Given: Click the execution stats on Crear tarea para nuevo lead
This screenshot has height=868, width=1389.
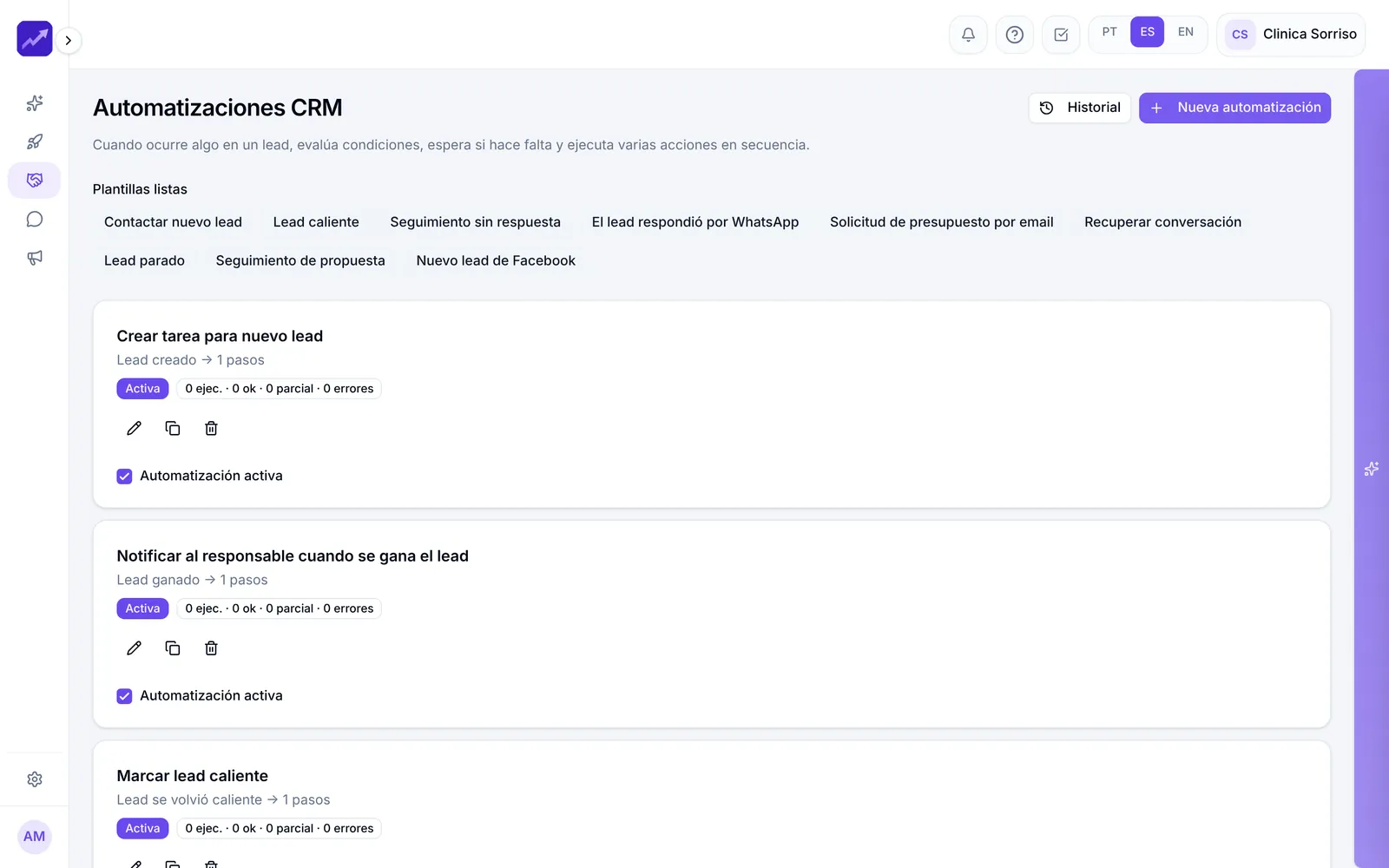Looking at the screenshot, I should [x=280, y=389].
